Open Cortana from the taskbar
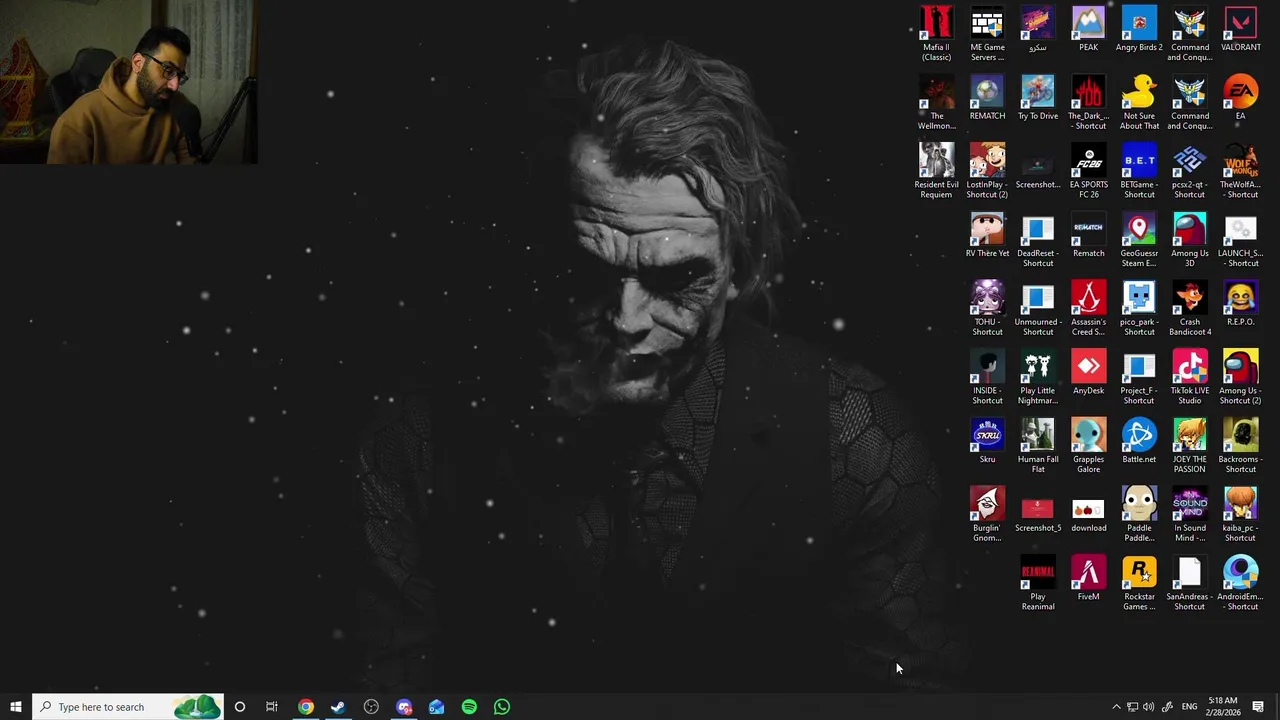Image resolution: width=1280 pixels, height=720 pixels. pos(239,707)
